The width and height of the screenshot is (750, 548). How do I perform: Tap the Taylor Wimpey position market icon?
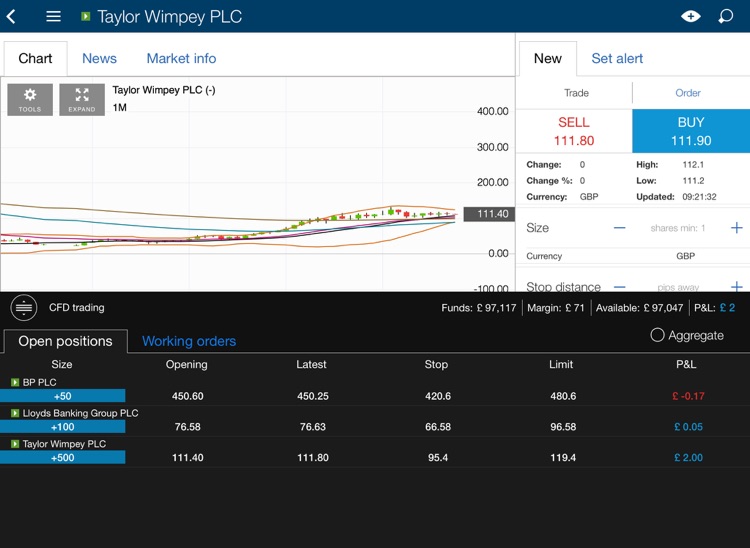15,444
